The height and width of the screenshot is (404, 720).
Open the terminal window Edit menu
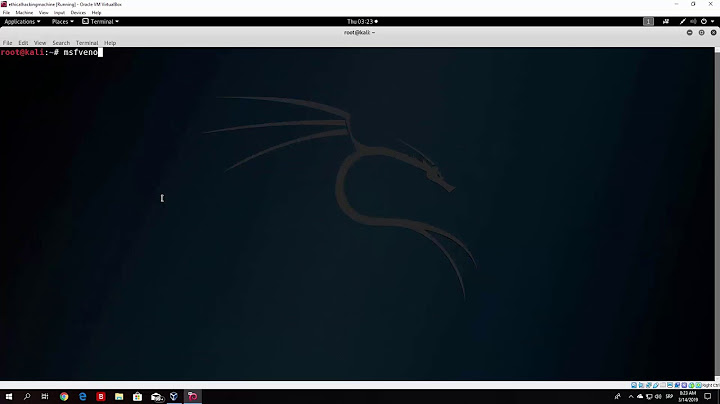23,43
